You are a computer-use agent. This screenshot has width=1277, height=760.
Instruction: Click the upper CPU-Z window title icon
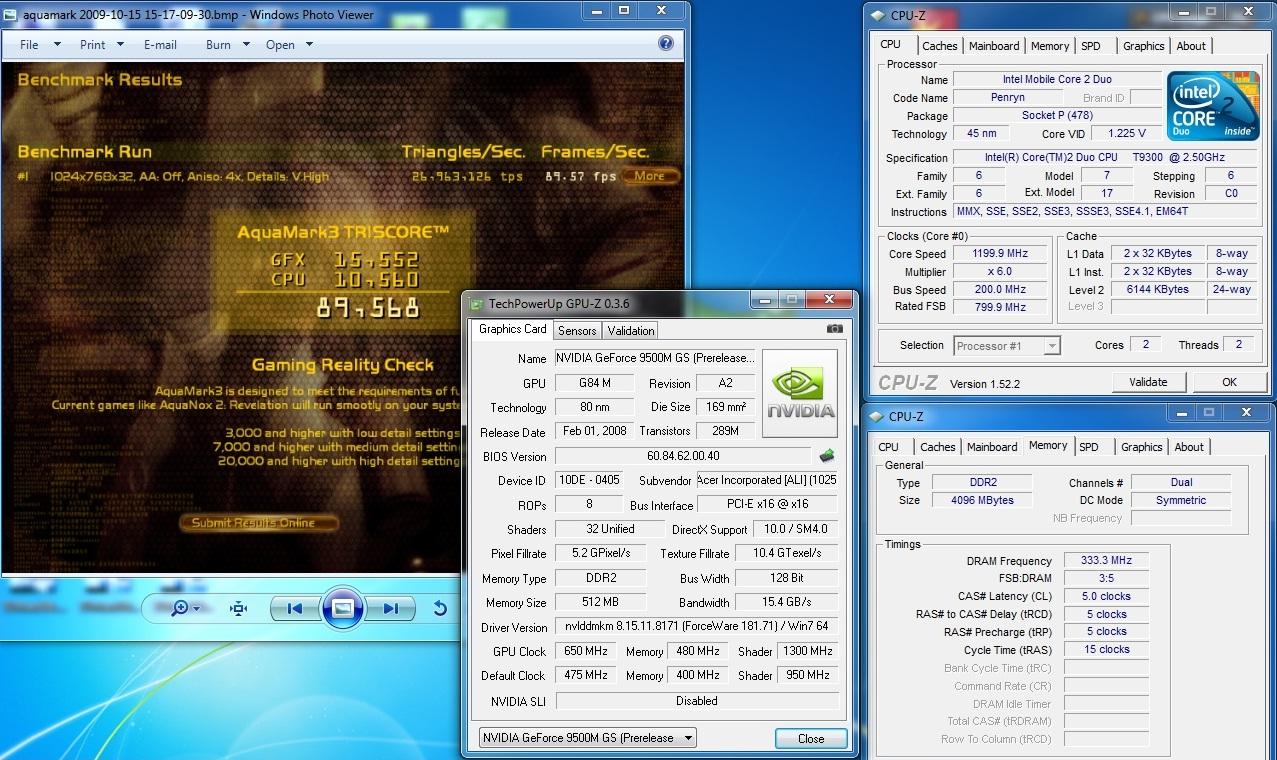pyautogui.click(x=877, y=15)
